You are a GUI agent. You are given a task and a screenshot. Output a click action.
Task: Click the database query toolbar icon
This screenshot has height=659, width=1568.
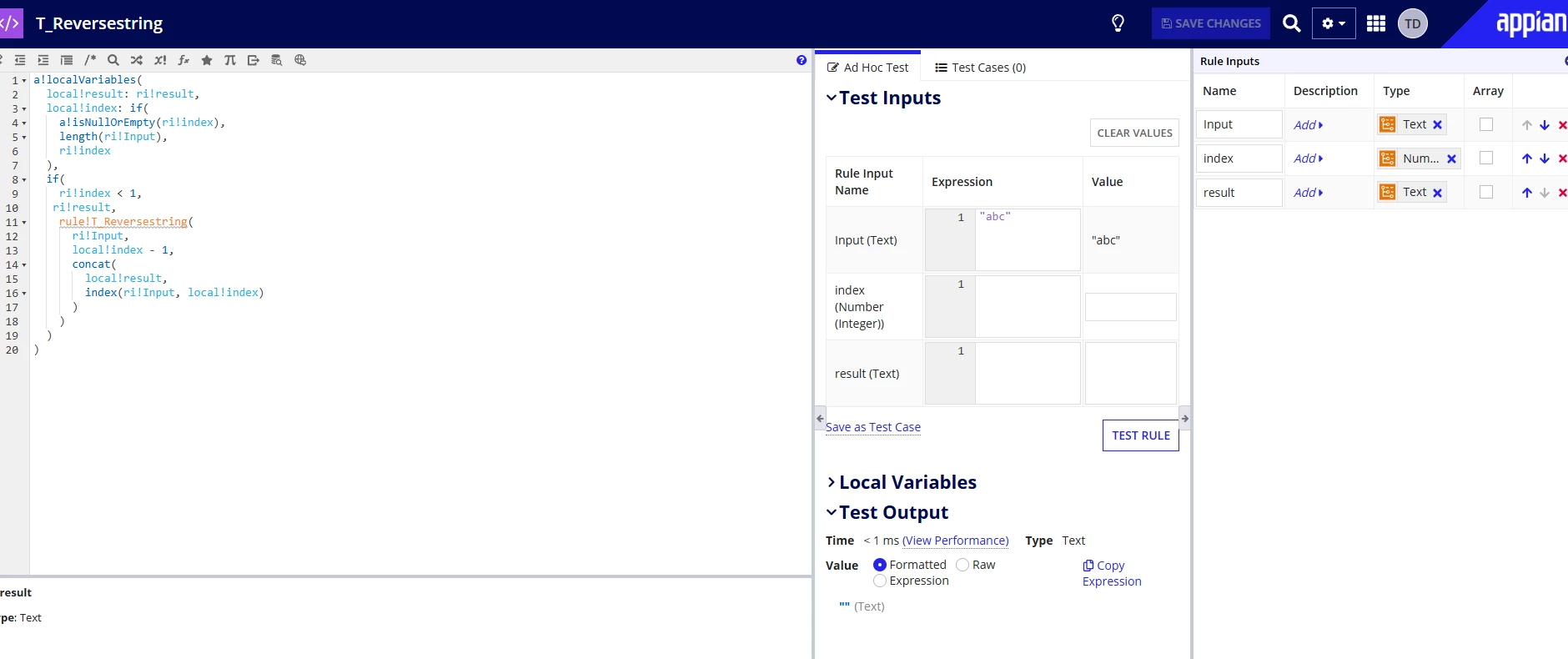[277, 60]
